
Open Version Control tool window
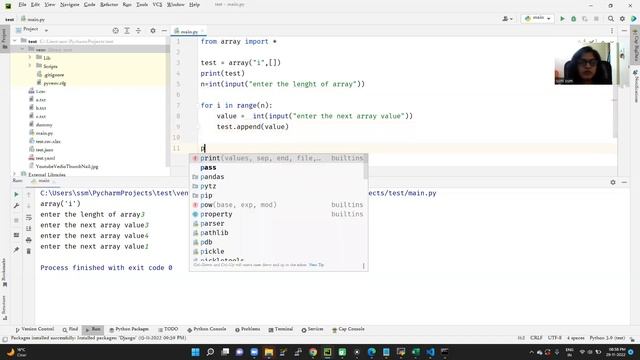tap(35, 329)
